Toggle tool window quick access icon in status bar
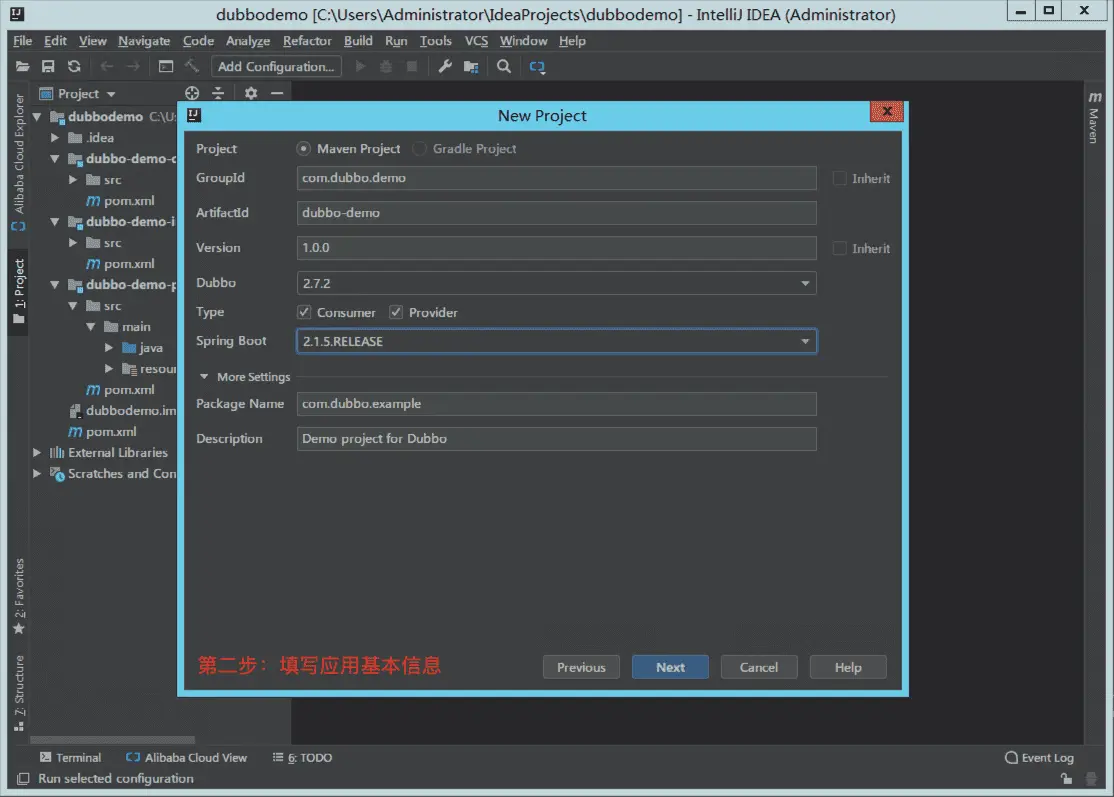 tap(23, 779)
